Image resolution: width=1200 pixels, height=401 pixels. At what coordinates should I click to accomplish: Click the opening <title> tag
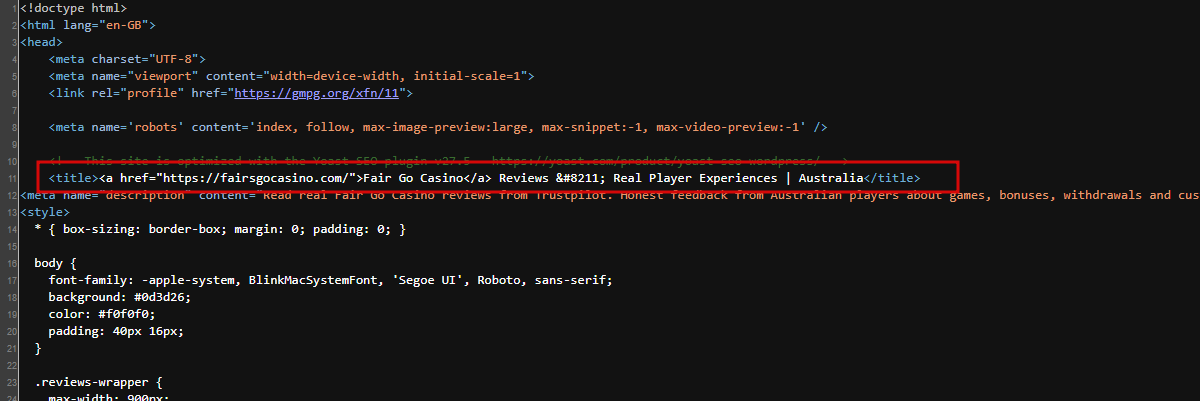pos(73,178)
